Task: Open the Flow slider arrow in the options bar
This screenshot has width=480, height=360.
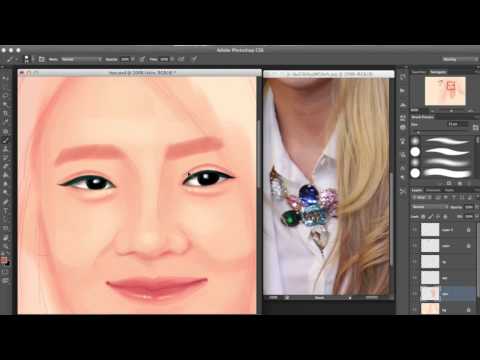Action: click(x=172, y=59)
